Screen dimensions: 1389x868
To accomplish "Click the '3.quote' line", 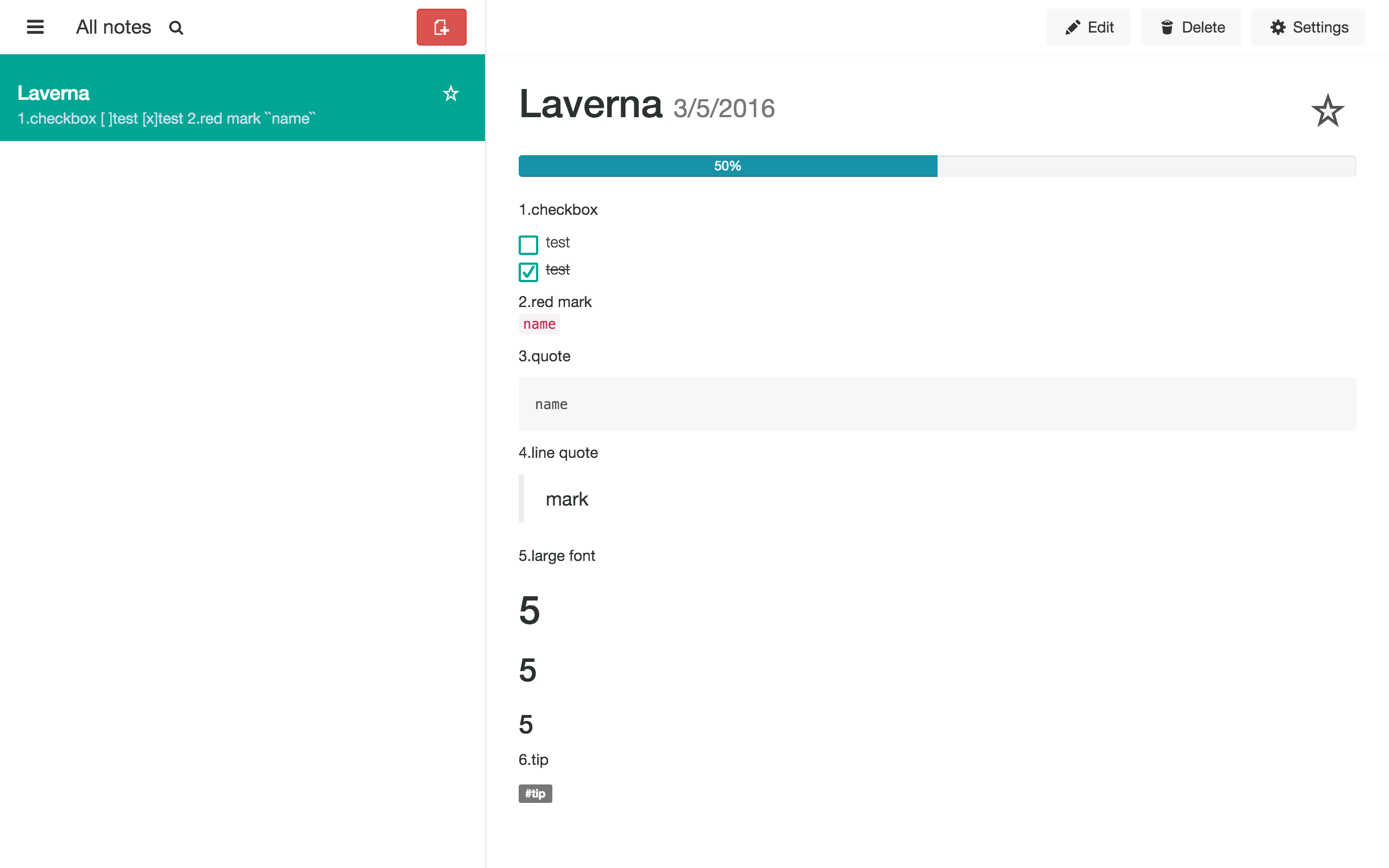I will (x=544, y=356).
